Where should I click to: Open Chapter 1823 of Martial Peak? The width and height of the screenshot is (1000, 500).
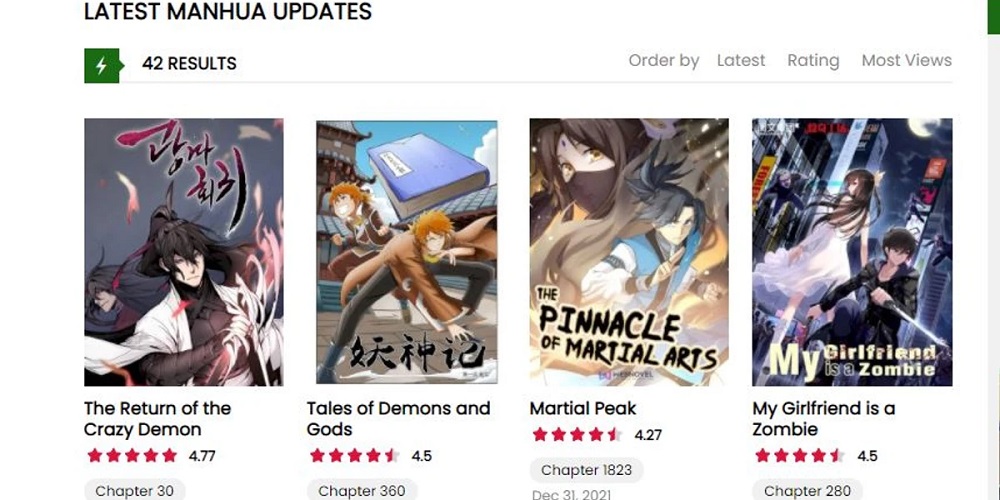[x=586, y=471]
